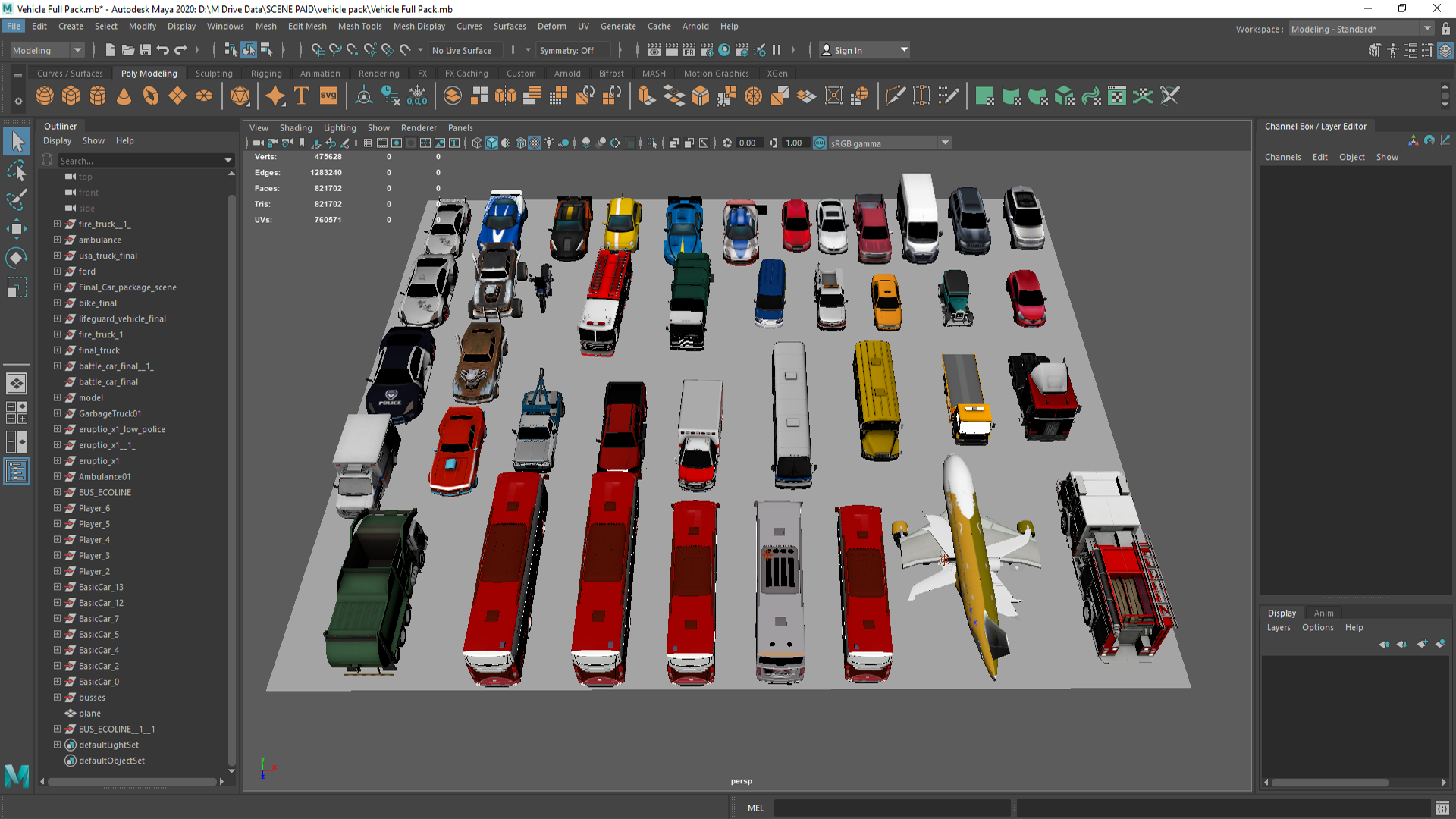Click the SVG import shelf icon

328,96
